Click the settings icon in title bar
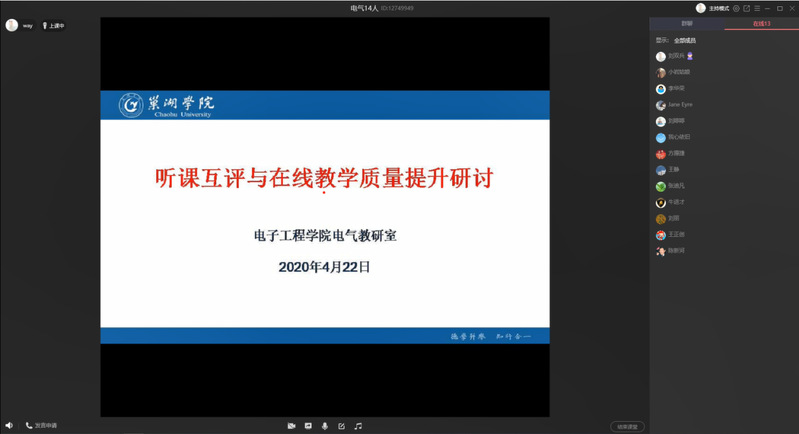799x434 pixels. (x=736, y=8)
